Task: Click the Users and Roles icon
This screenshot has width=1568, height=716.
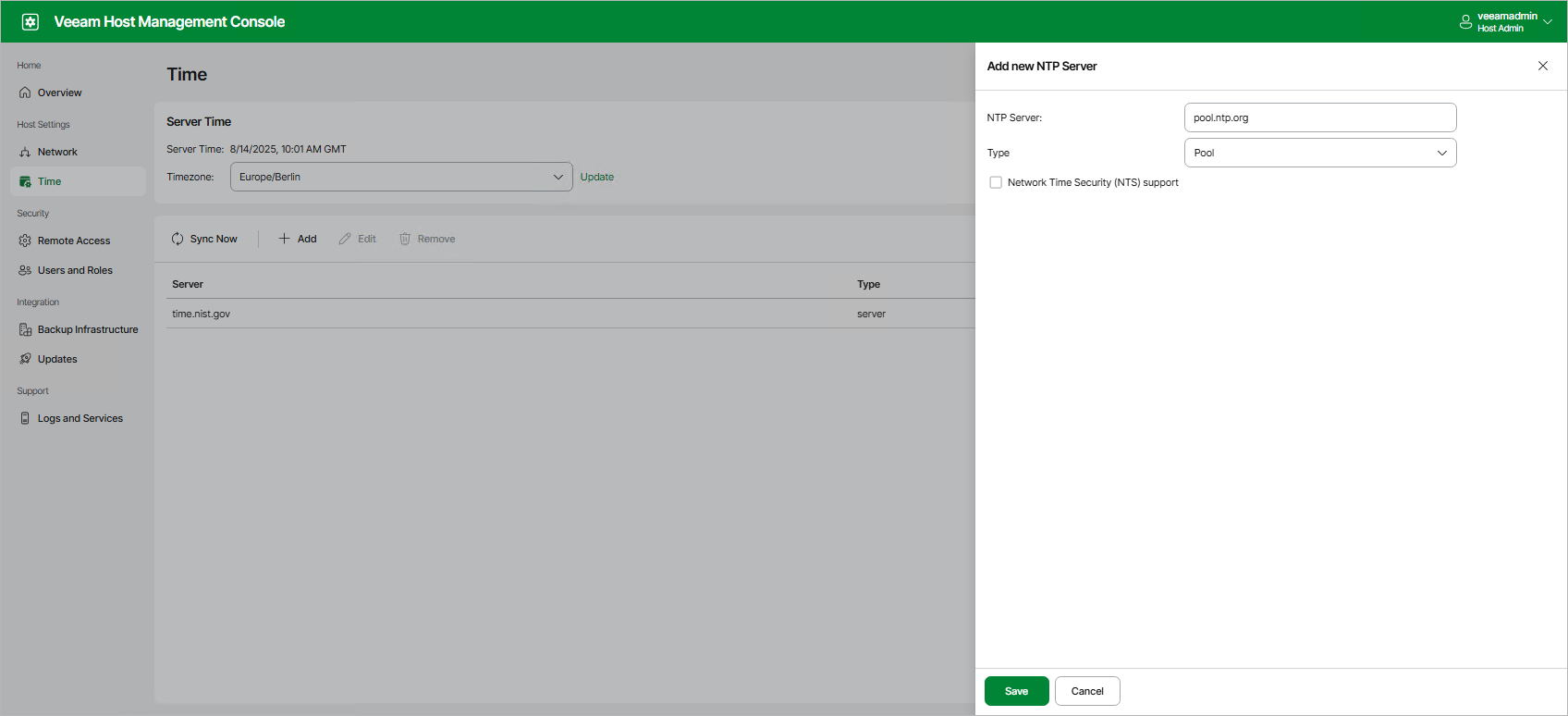Action: [x=25, y=270]
